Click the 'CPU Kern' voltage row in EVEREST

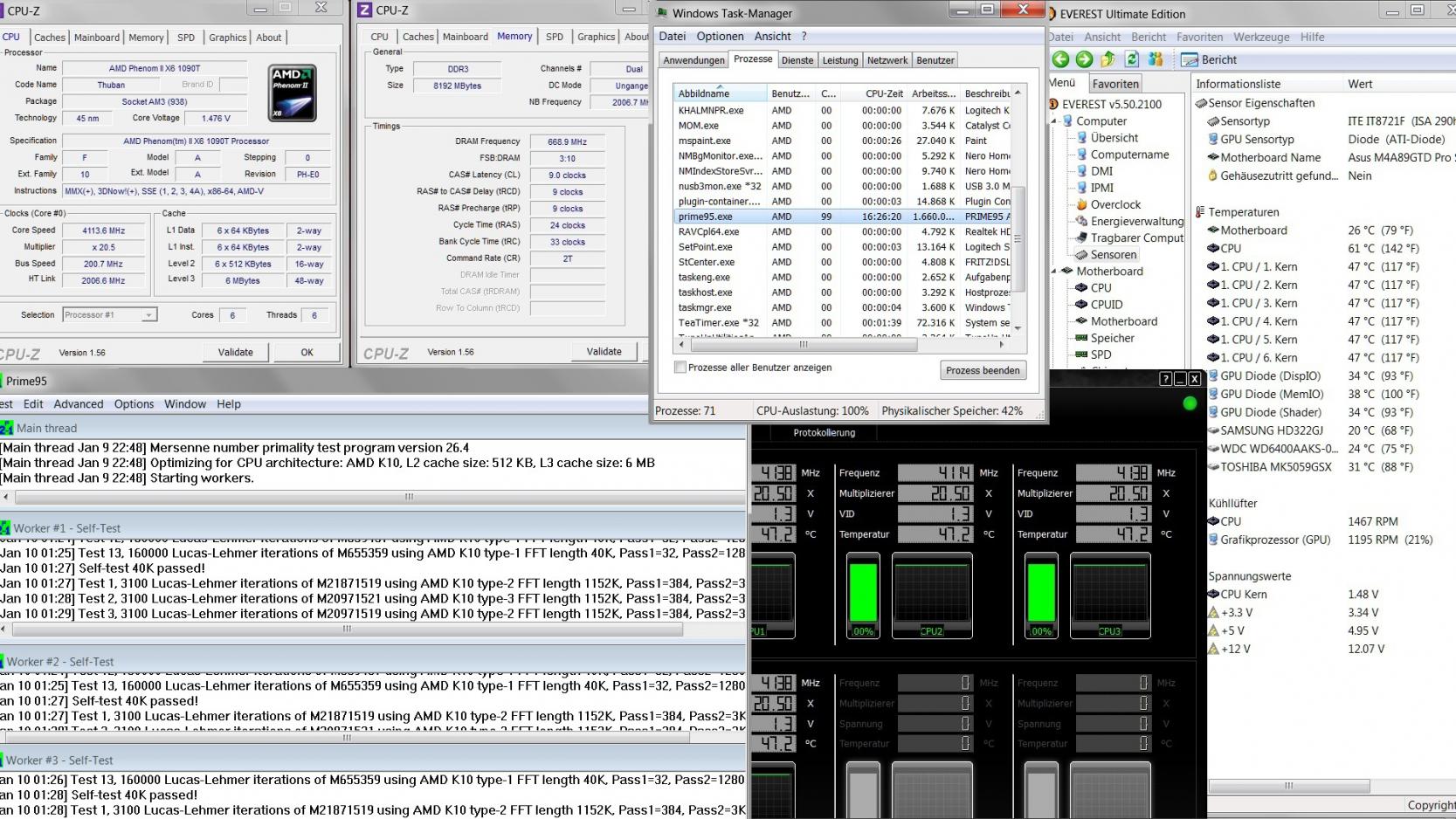click(1330, 595)
